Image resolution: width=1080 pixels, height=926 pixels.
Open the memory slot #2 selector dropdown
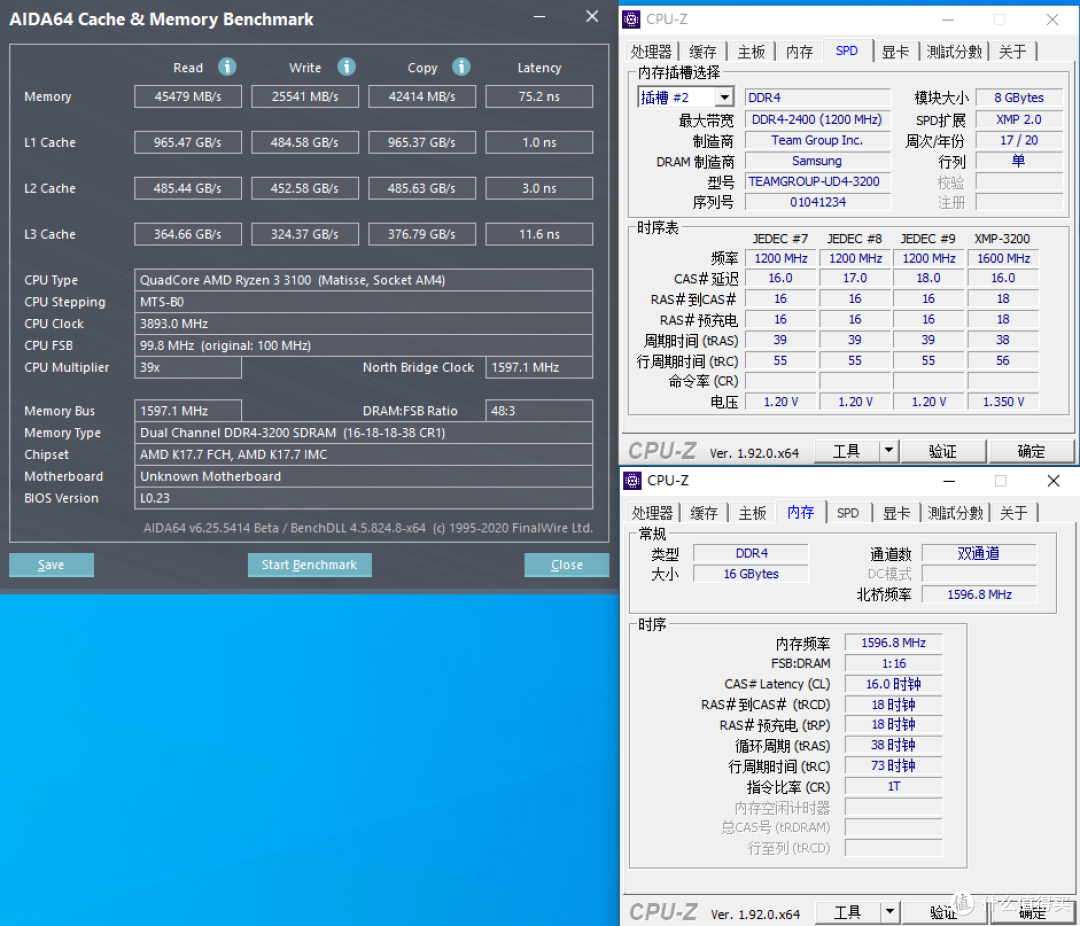click(x=724, y=98)
